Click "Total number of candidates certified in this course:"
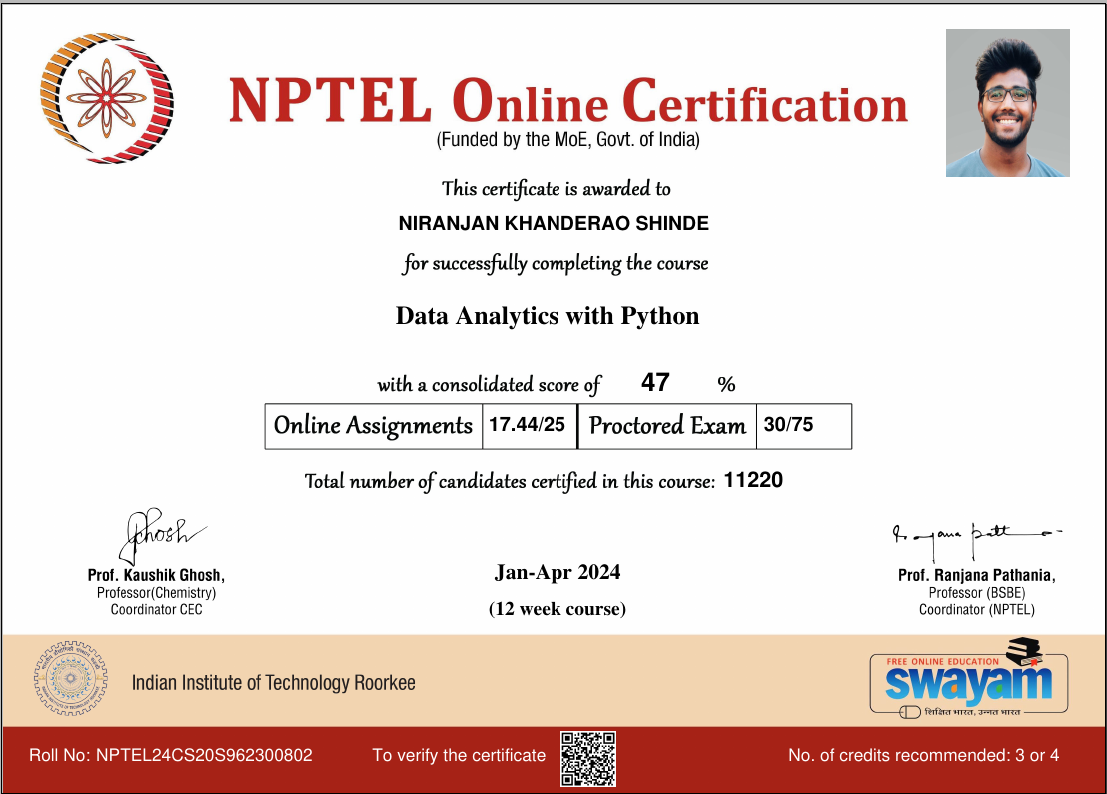Image resolution: width=1107 pixels, height=794 pixels. (x=510, y=482)
